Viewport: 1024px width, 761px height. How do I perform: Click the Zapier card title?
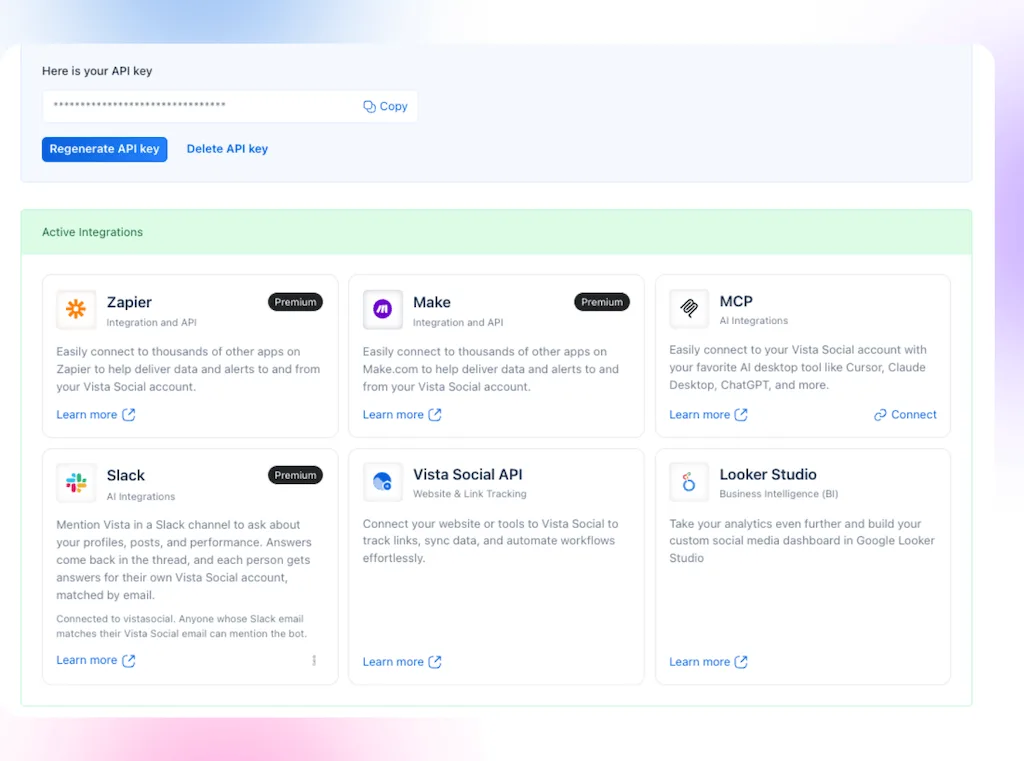(129, 302)
